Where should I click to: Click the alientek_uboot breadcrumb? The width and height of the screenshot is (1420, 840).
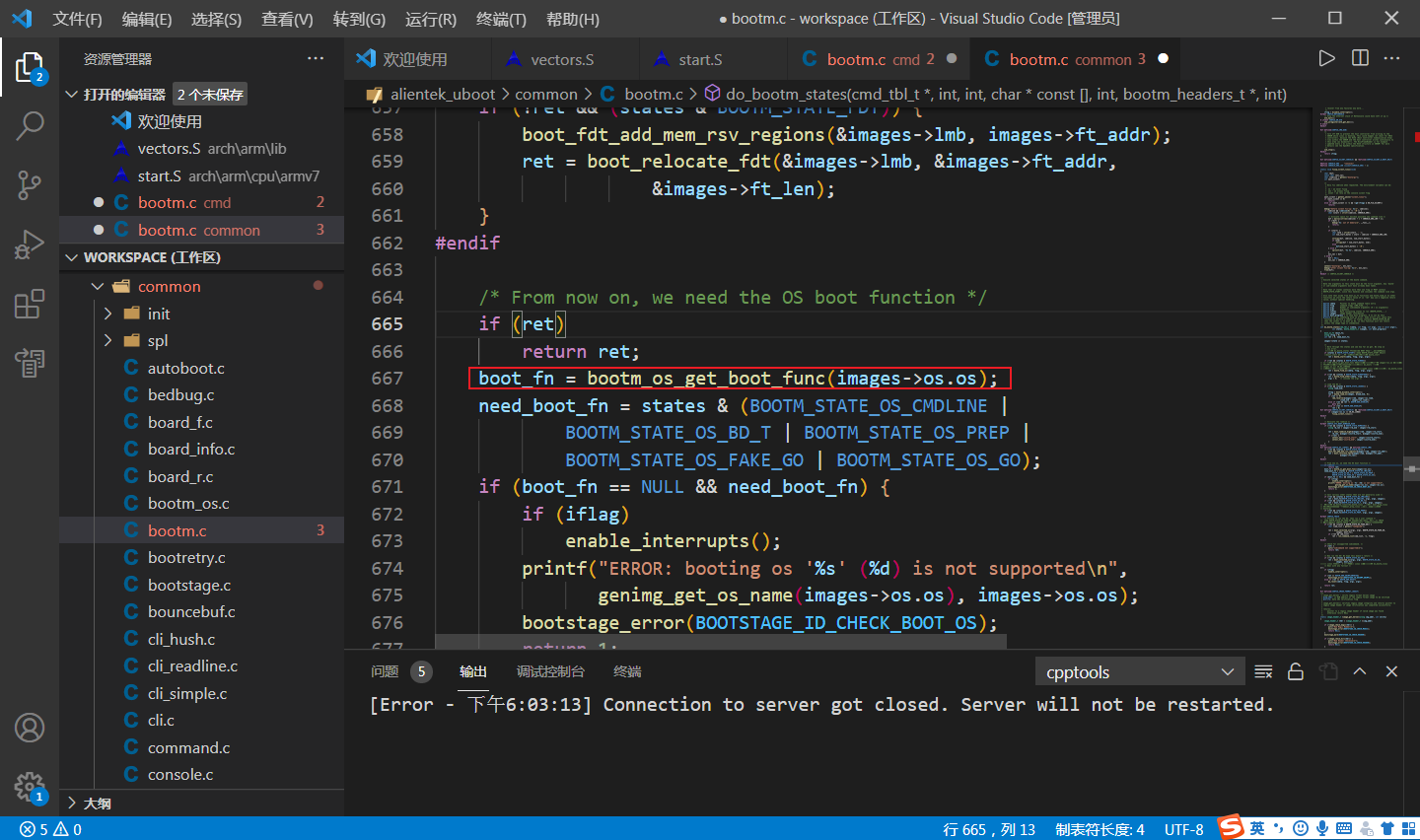(443, 94)
